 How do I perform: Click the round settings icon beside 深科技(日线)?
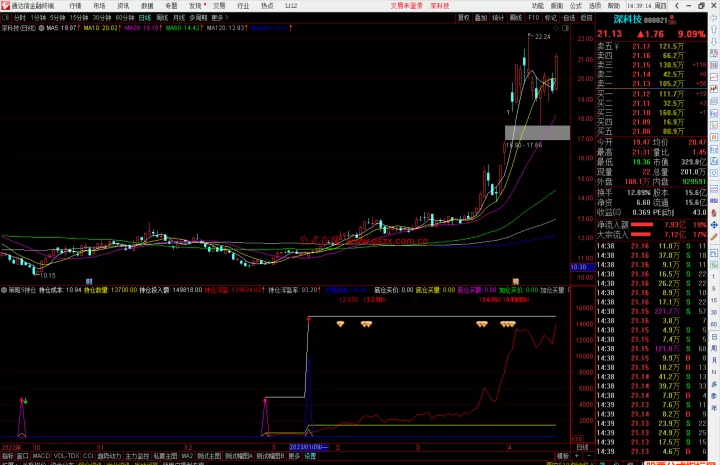pyautogui.click(x=41, y=28)
